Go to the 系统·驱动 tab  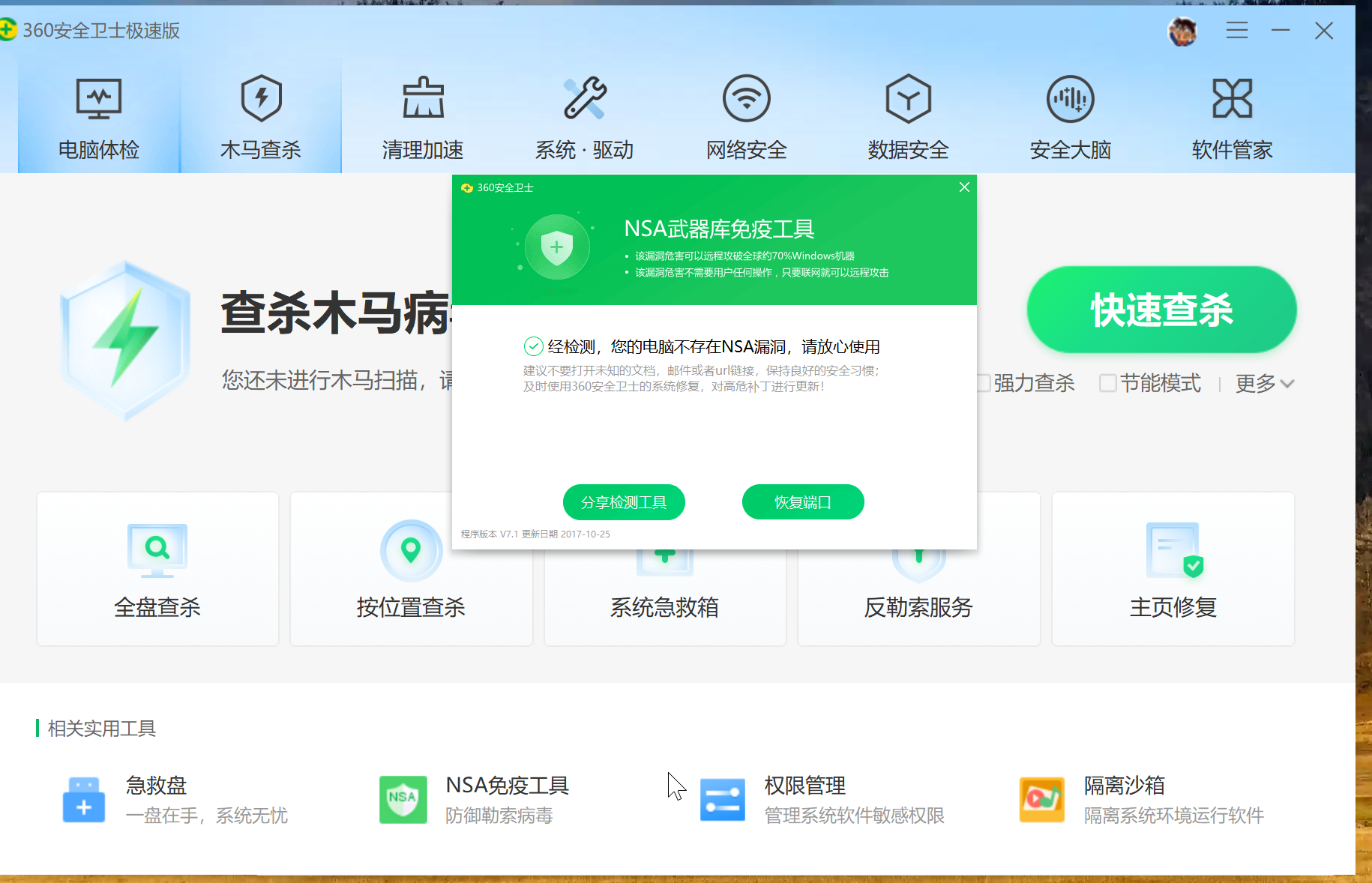pyautogui.click(x=585, y=117)
